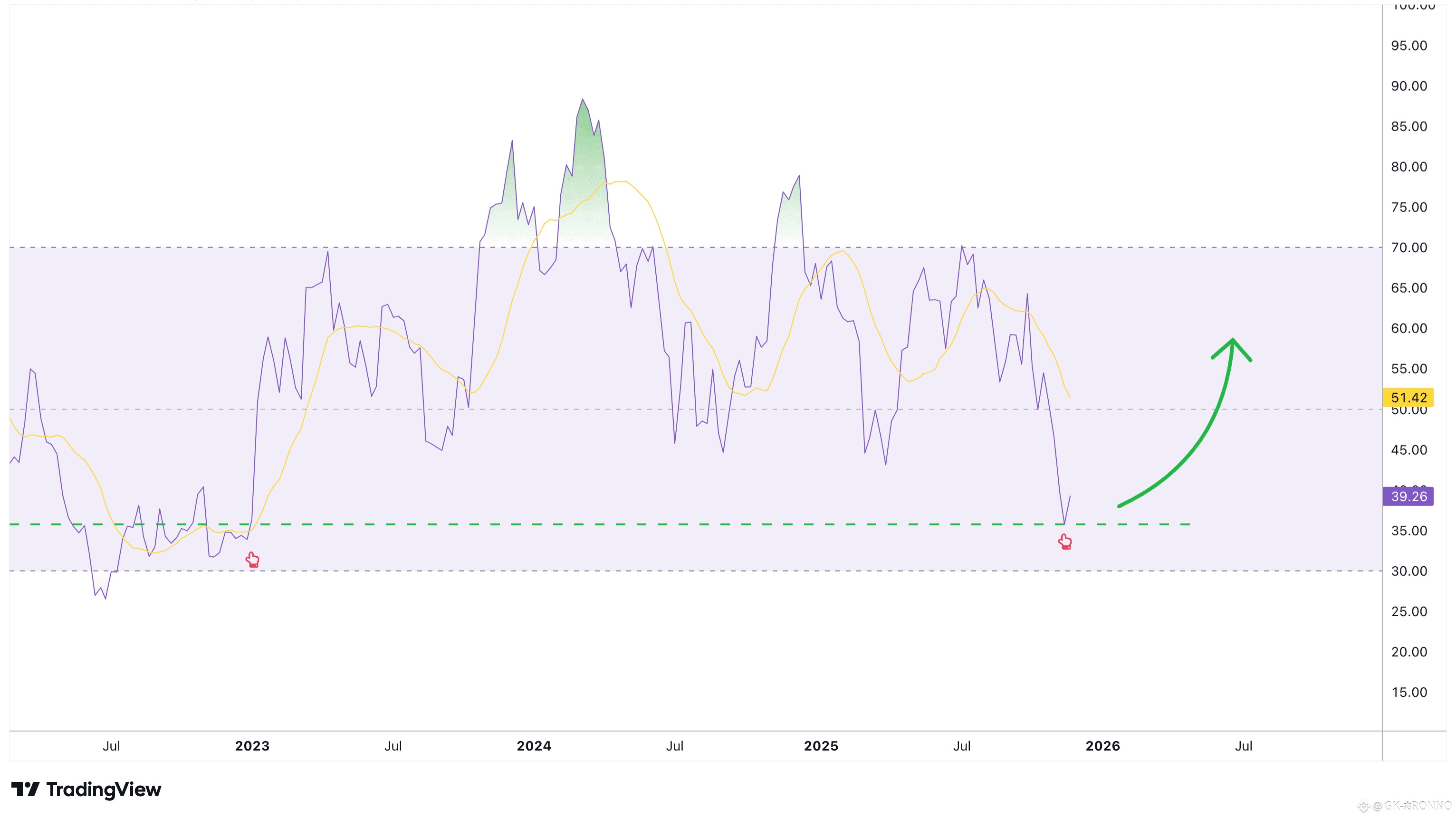Click the 2025 label on time axis

[x=821, y=746]
